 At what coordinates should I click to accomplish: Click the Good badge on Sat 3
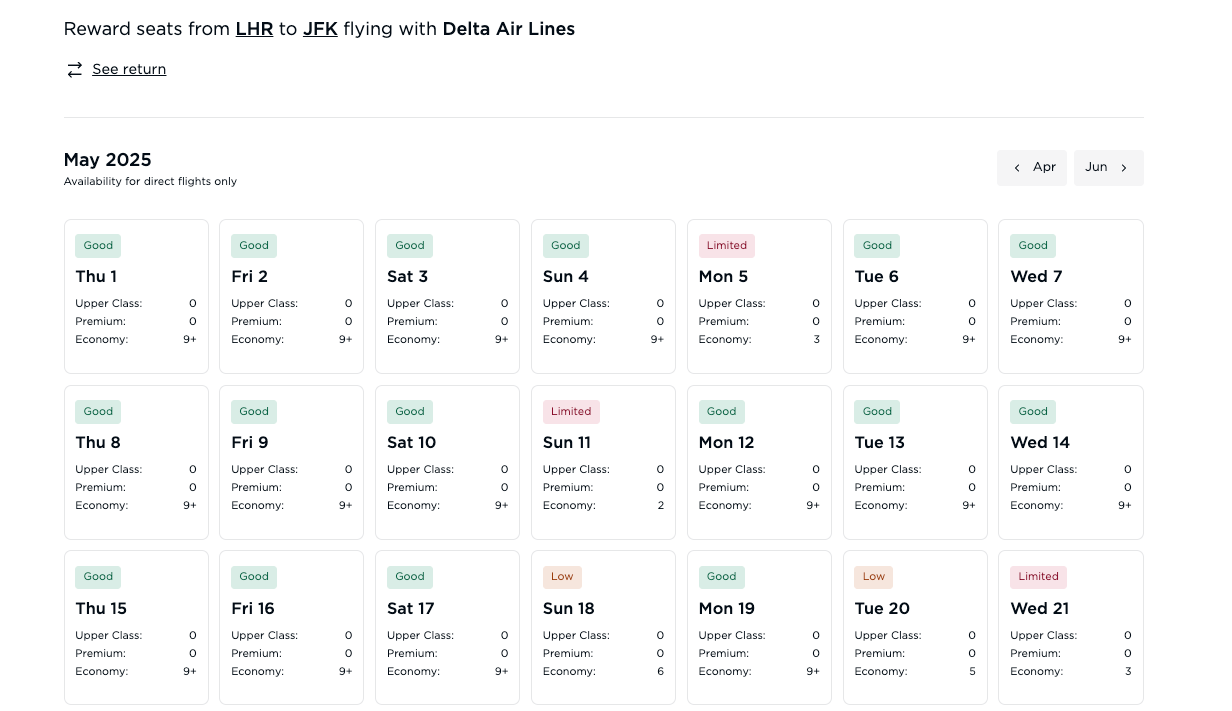[410, 246]
